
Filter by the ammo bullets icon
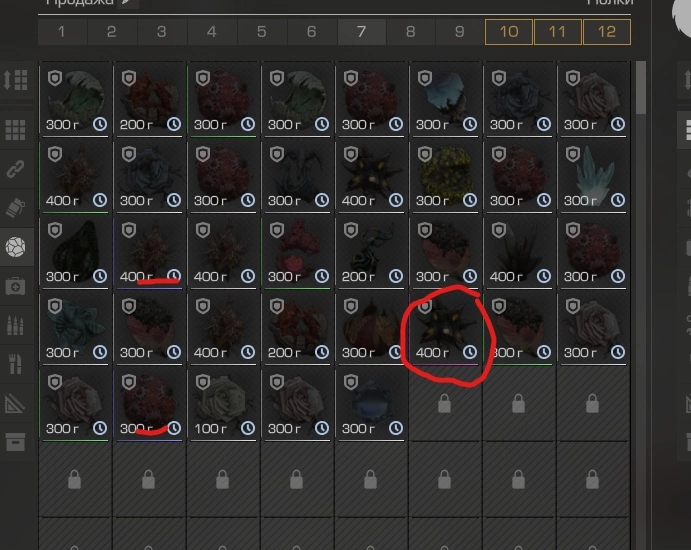[x=15, y=326]
